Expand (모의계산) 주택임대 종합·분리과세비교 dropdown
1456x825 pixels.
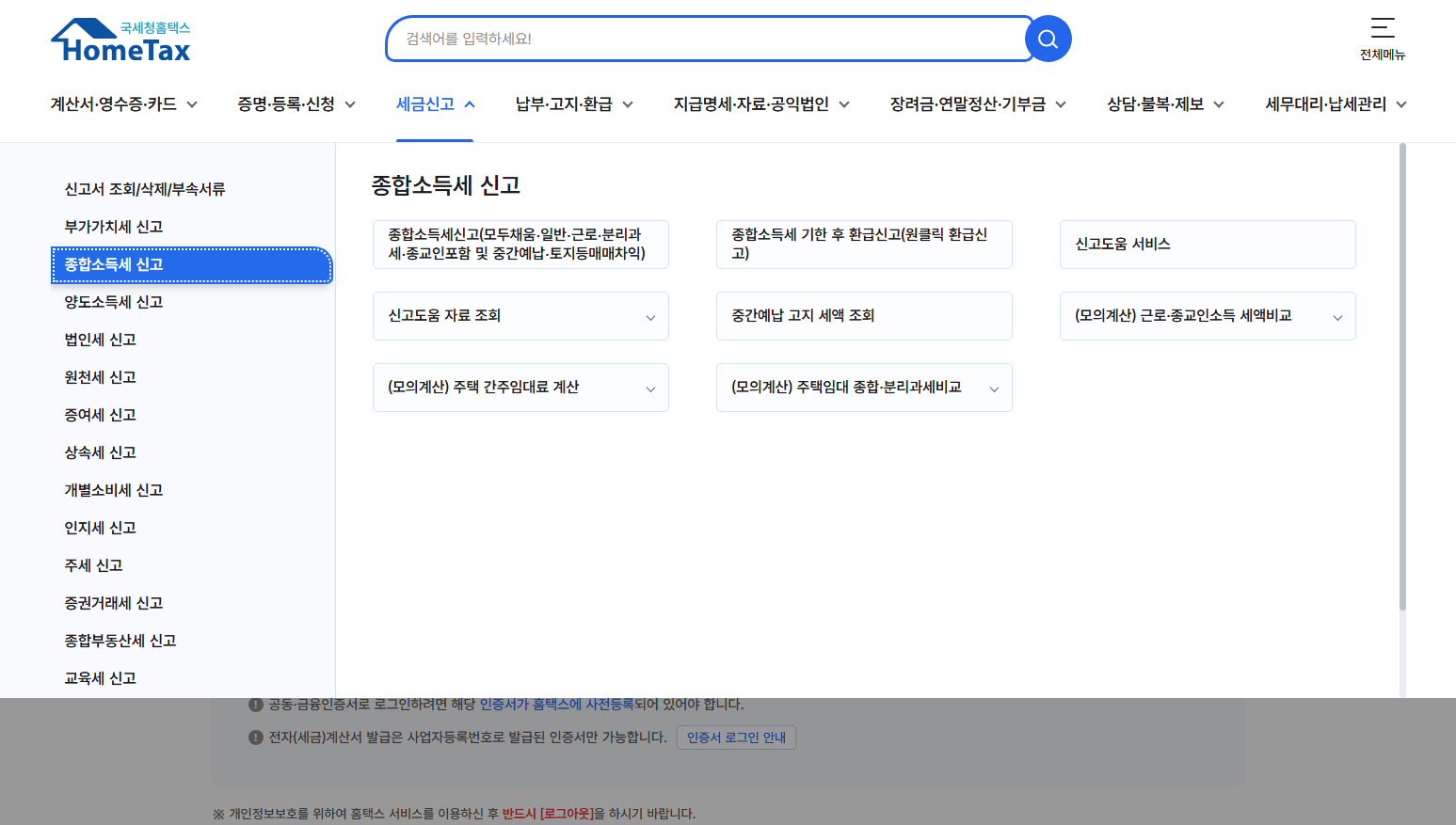click(864, 388)
